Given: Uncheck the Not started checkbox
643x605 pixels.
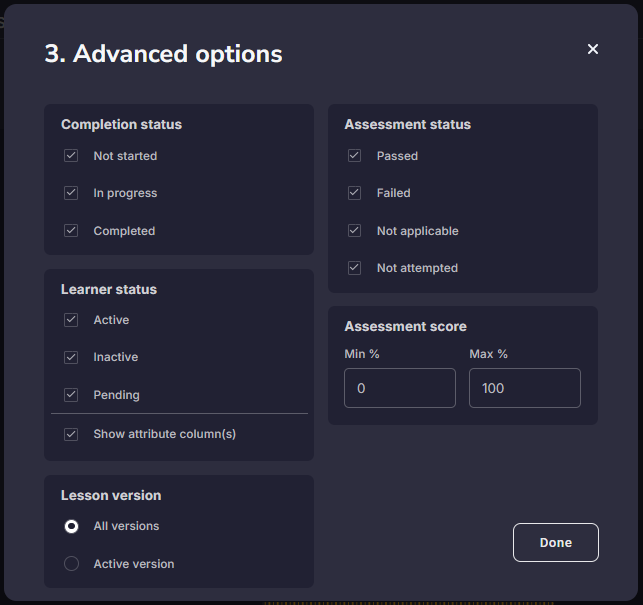Looking at the screenshot, I should [x=71, y=156].
